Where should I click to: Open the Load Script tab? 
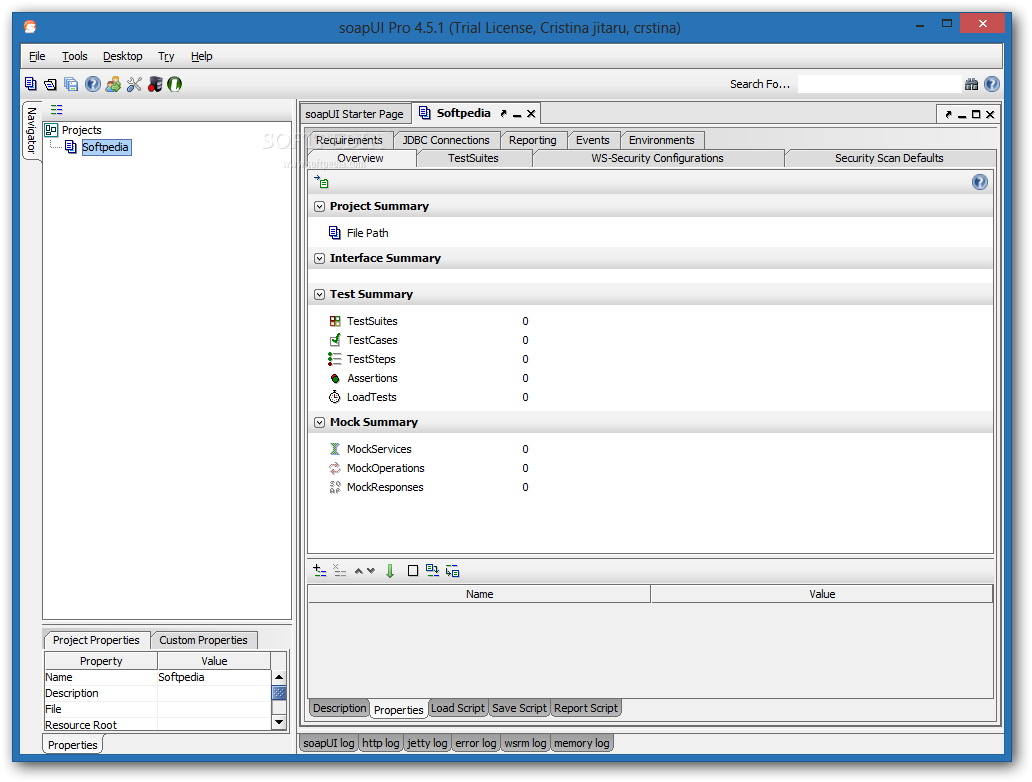[x=457, y=708]
